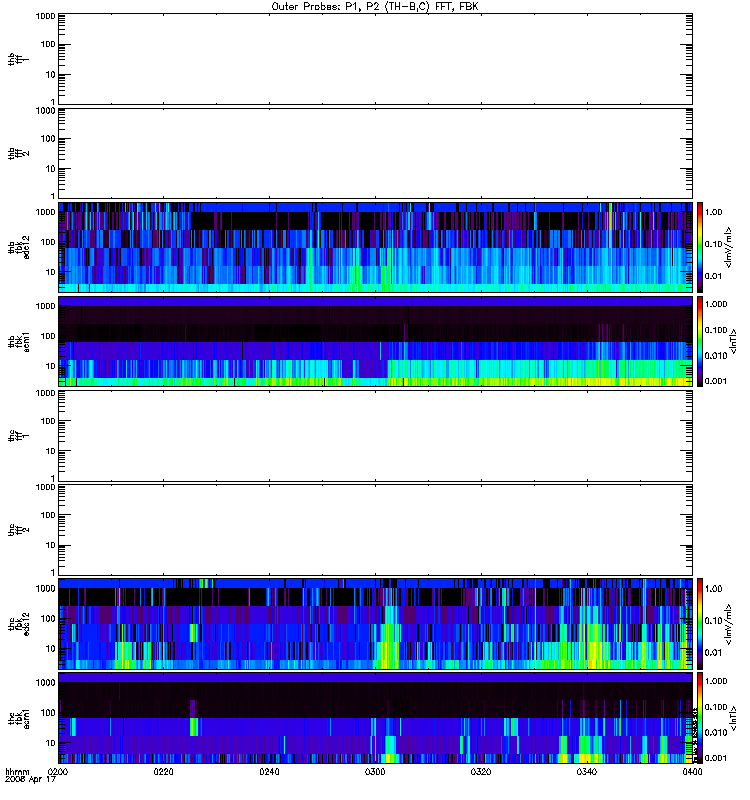Screen dimensions: 750x800
Task: Click the 'thb fff 2' y-axis title
Action: coord(18,153)
